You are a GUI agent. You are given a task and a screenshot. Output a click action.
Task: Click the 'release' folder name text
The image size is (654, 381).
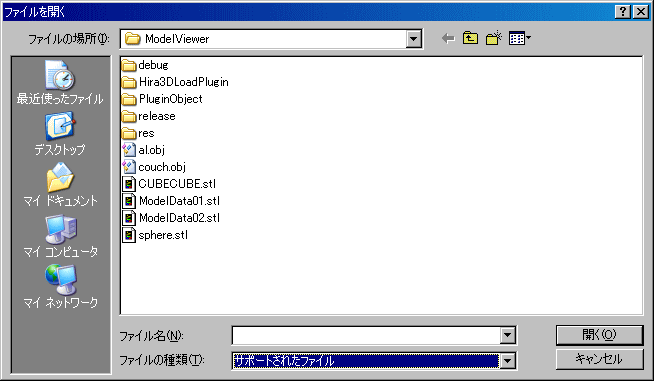click(157, 116)
